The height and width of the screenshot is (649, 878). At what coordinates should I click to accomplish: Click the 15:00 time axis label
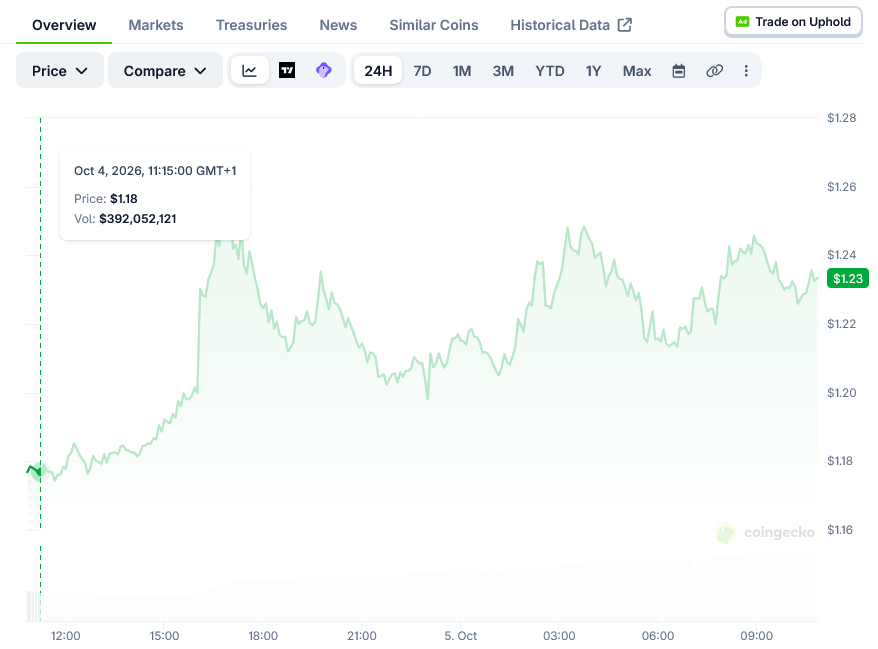click(164, 636)
